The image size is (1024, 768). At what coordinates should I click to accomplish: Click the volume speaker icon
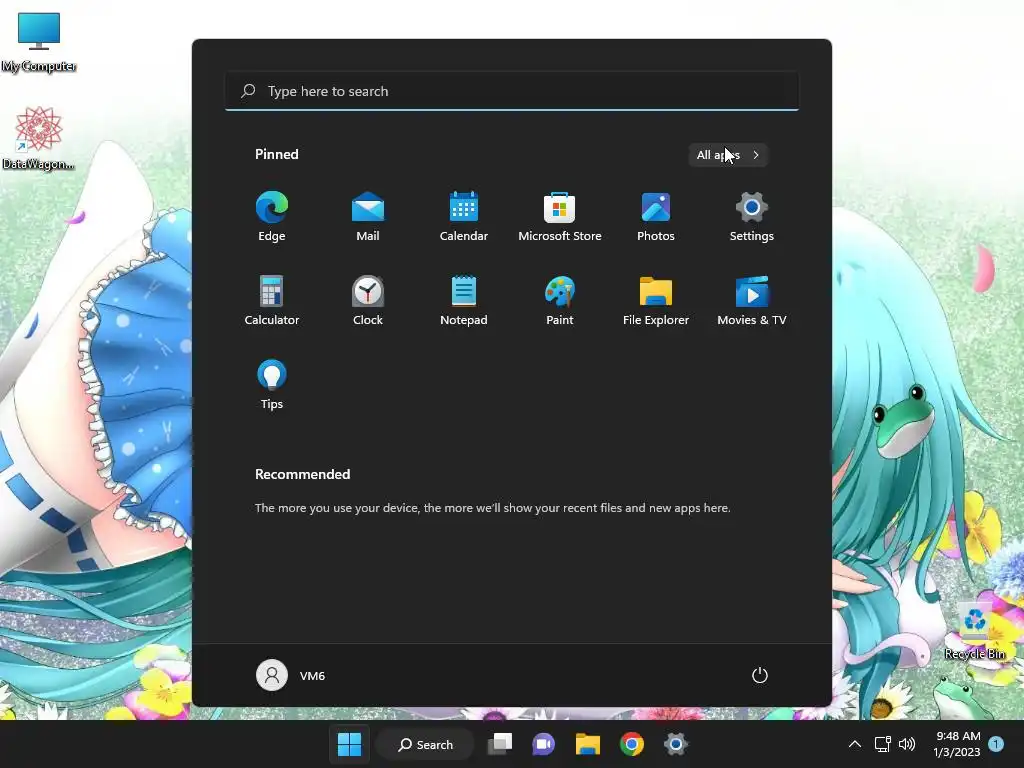click(906, 744)
